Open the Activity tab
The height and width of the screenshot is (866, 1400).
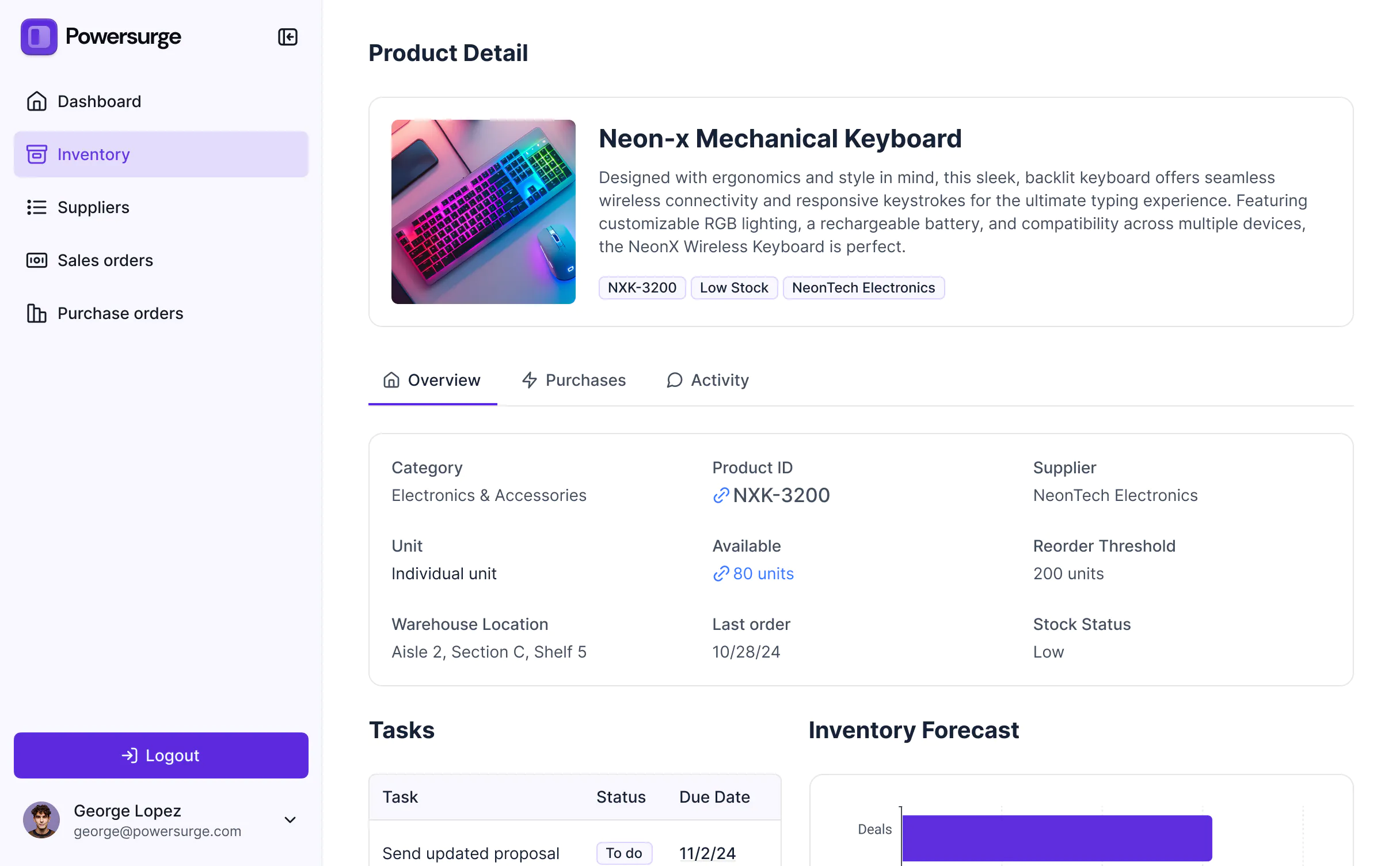pyautogui.click(x=706, y=380)
